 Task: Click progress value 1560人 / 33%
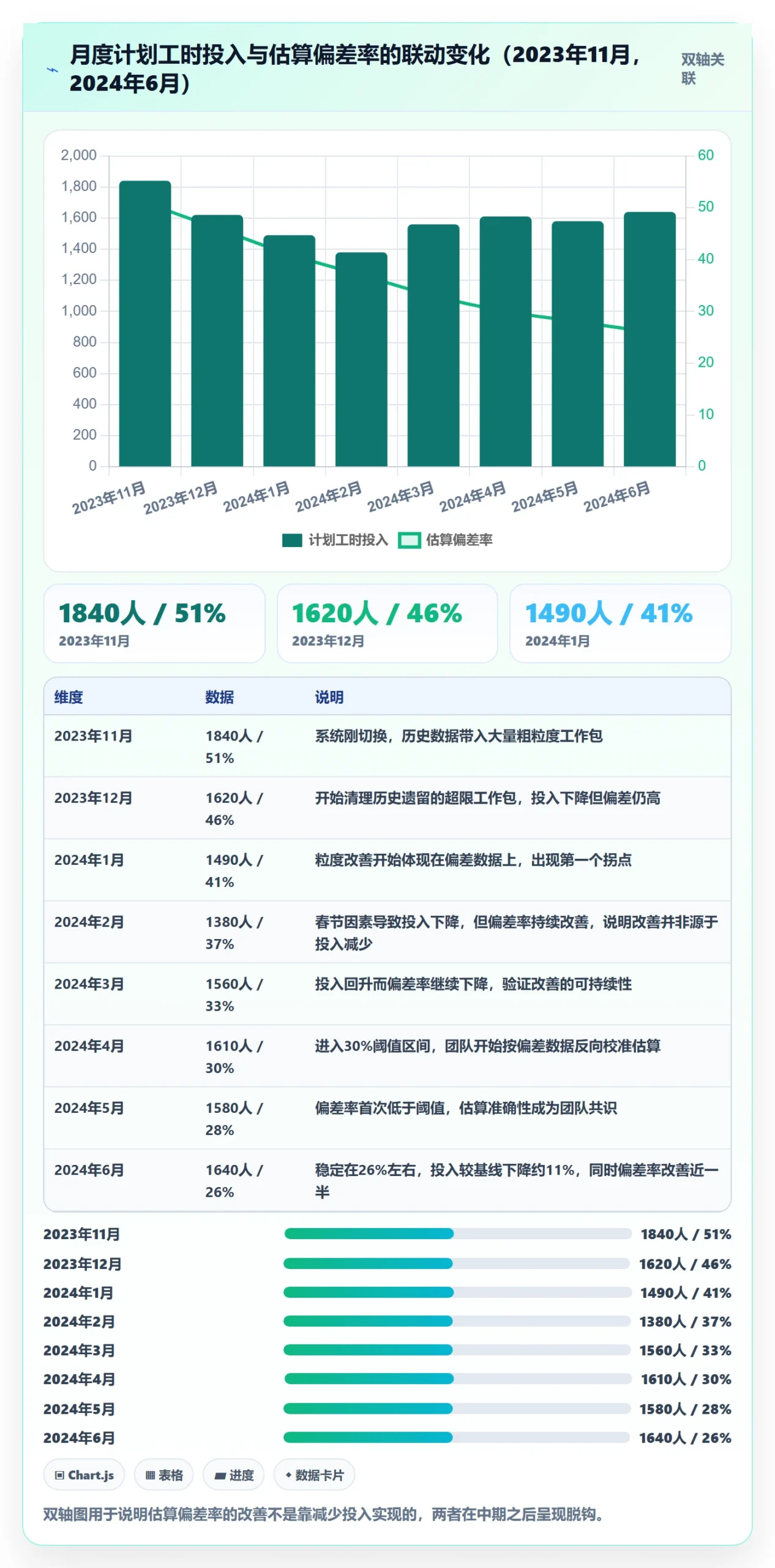685,1351
